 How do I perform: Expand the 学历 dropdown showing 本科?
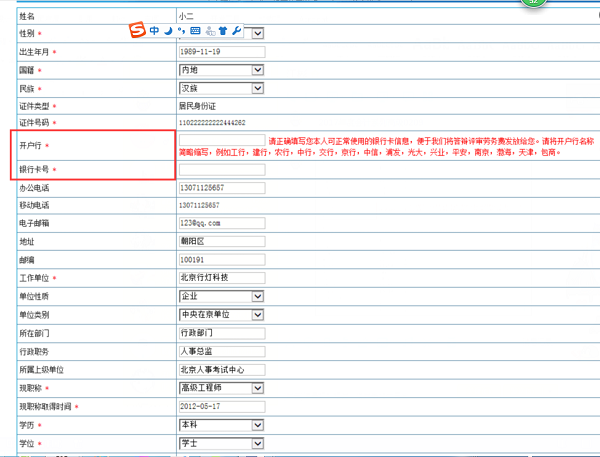[257, 423]
